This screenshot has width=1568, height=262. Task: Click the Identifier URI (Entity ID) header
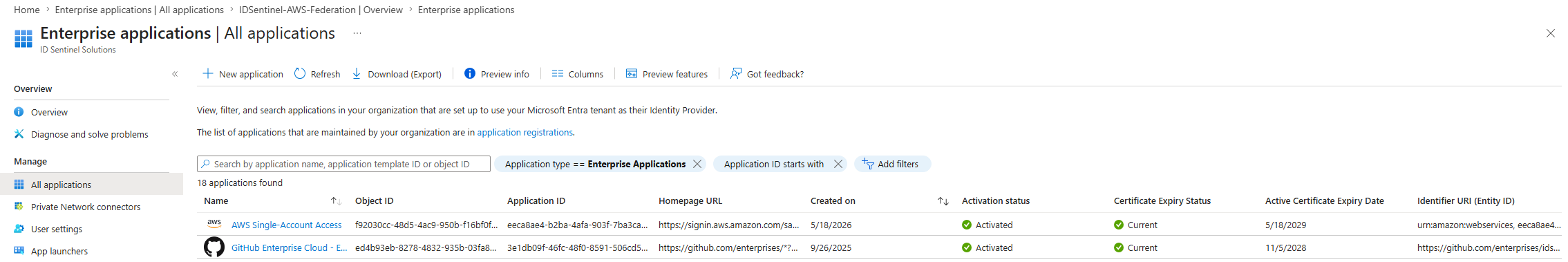click(1466, 201)
